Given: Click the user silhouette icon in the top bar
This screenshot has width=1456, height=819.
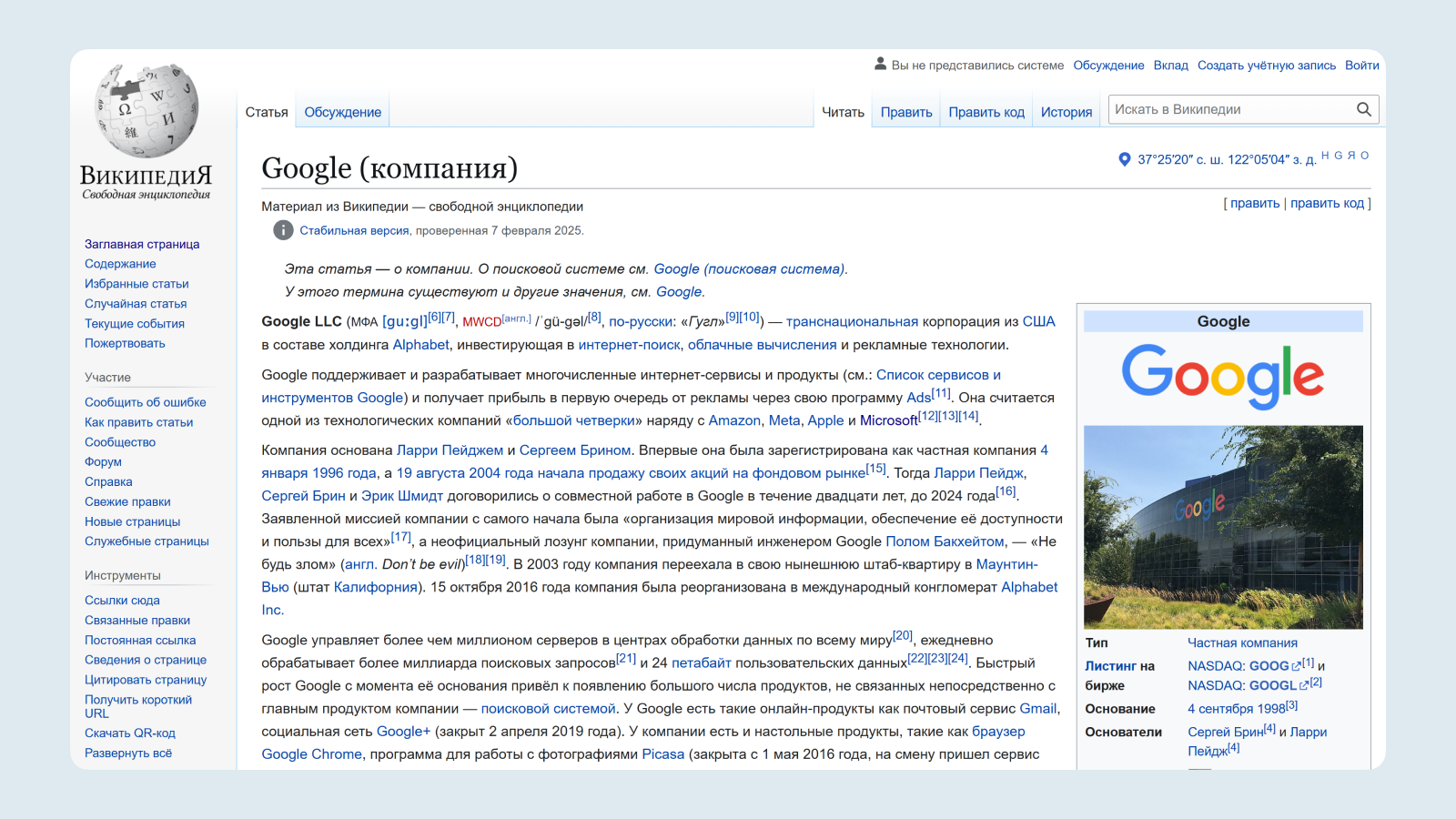Looking at the screenshot, I should (880, 64).
